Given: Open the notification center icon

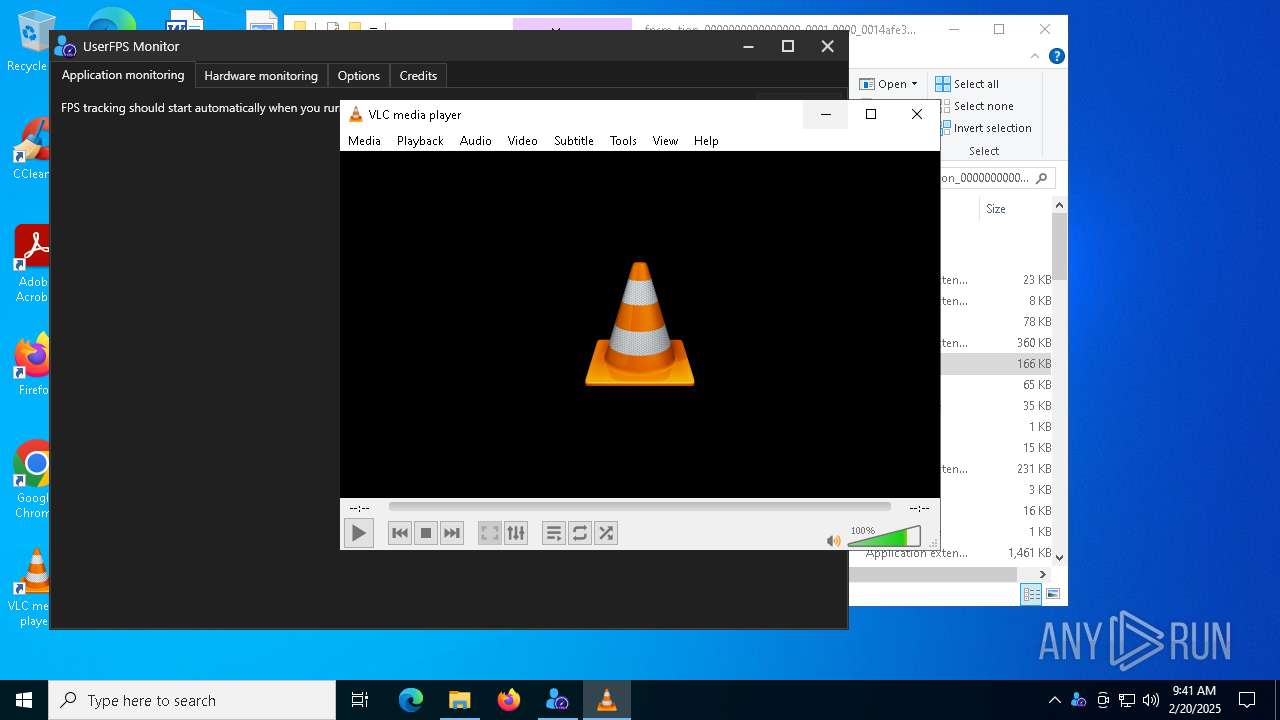Looking at the screenshot, I should pos(1247,700).
